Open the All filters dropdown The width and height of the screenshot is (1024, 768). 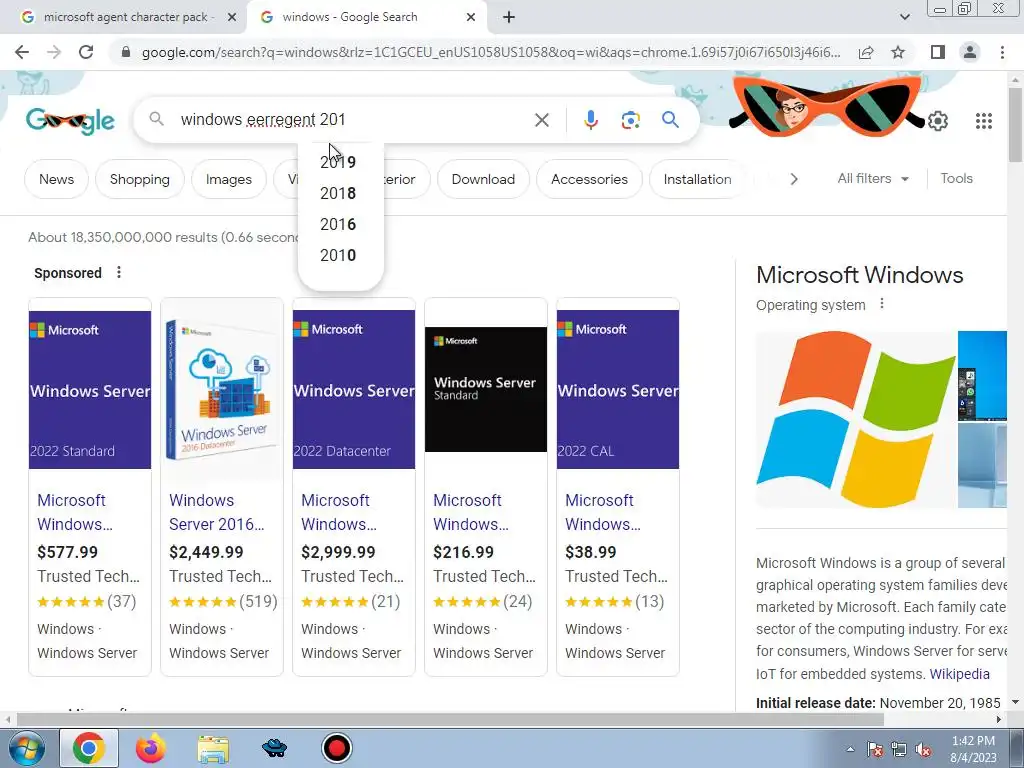tap(873, 178)
